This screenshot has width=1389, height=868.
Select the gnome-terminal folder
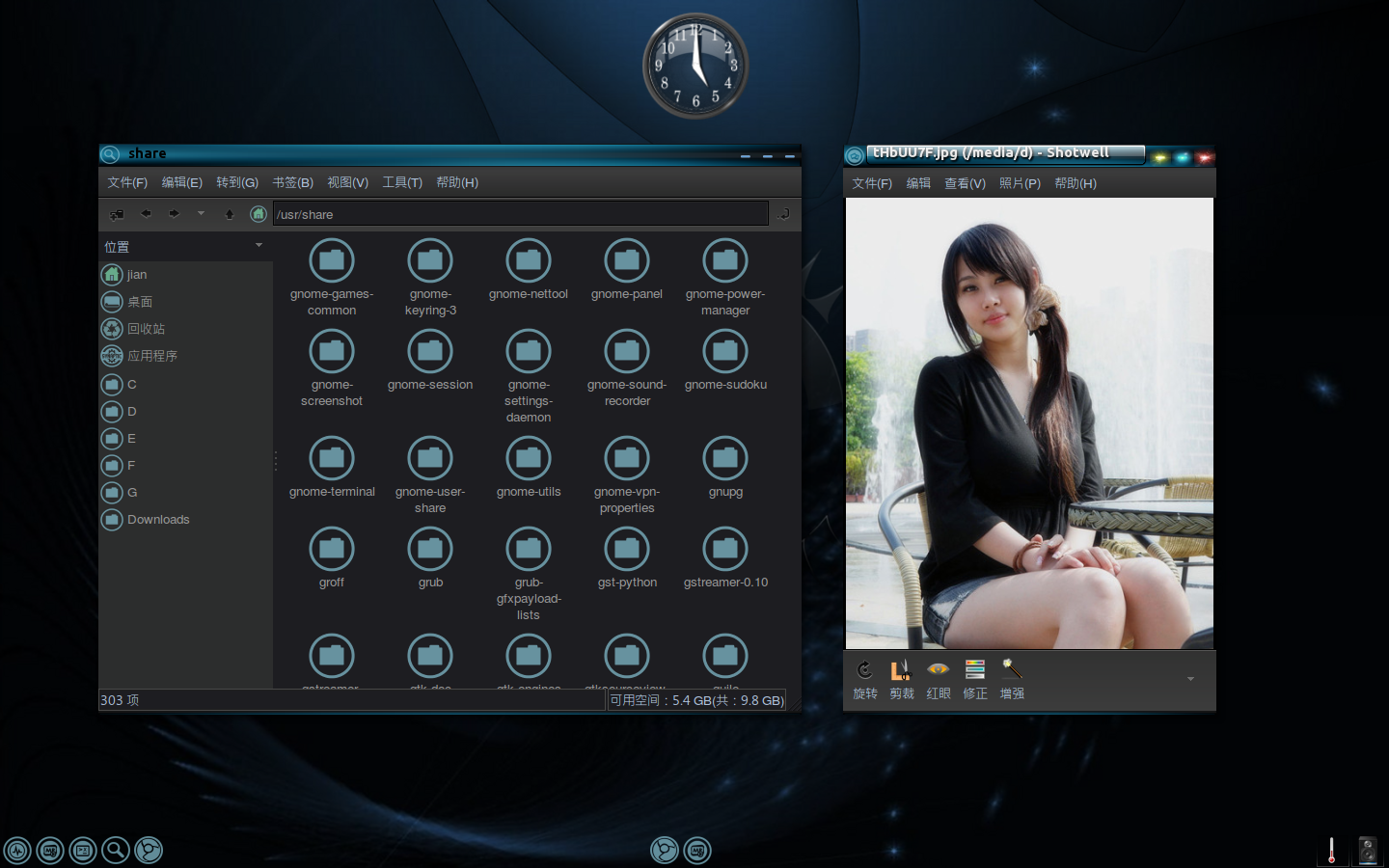pyautogui.click(x=332, y=468)
